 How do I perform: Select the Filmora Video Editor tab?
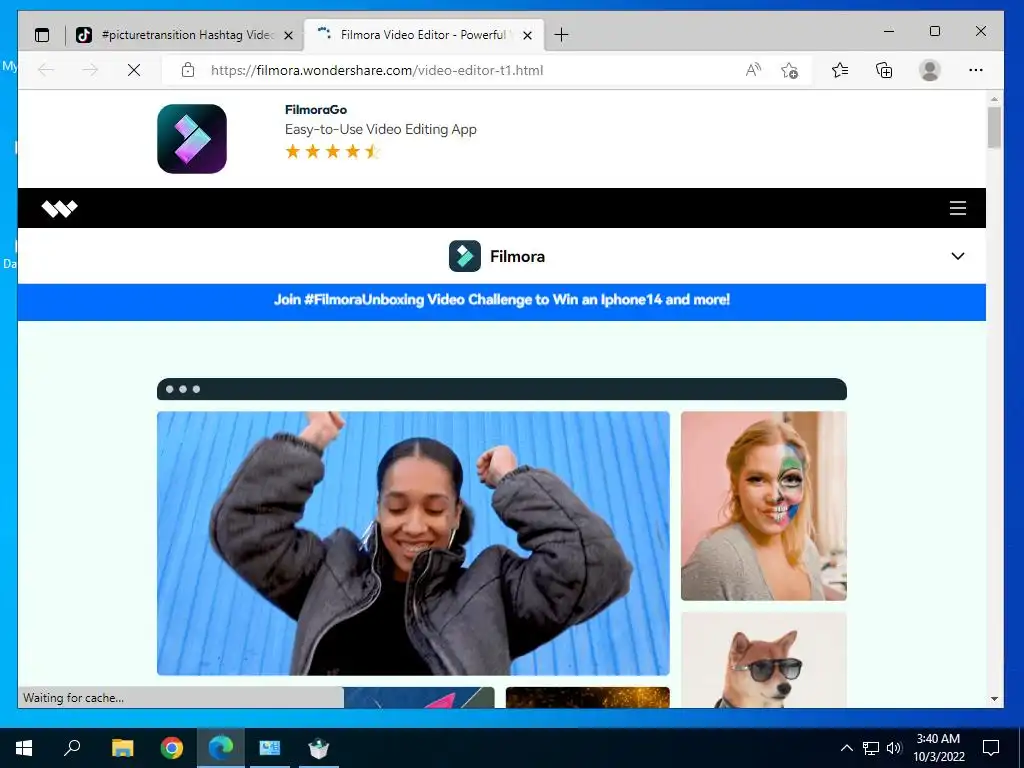tap(424, 35)
